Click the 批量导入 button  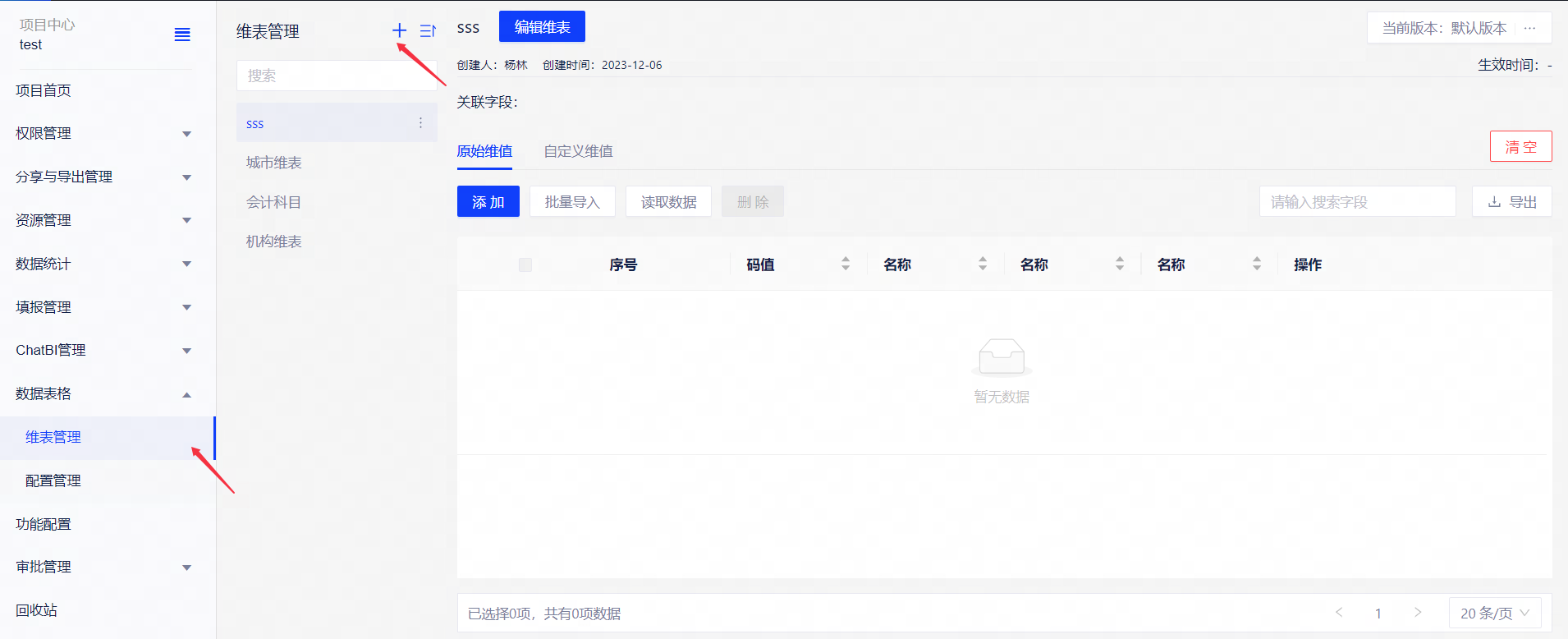click(x=572, y=202)
